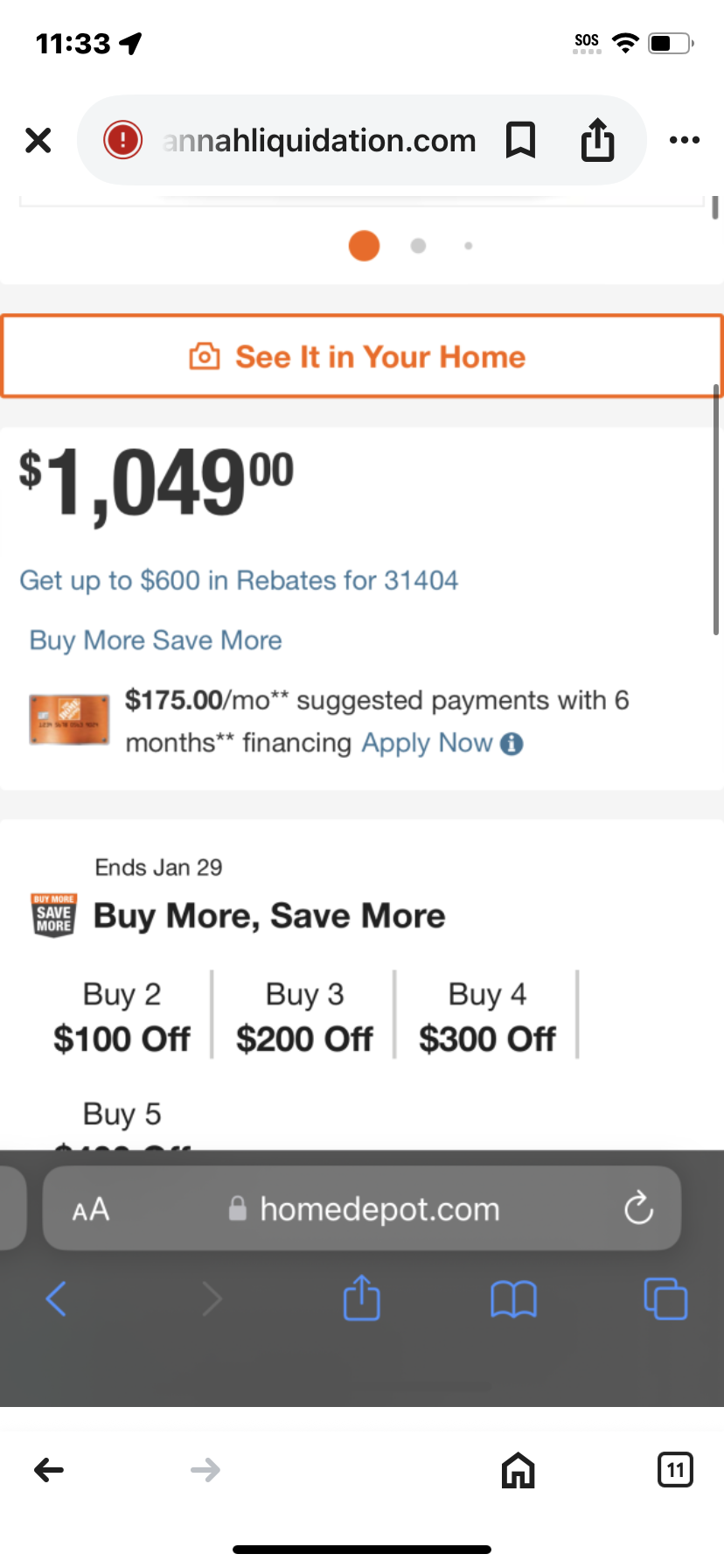Open the rebates link for 31404
This screenshot has width=724, height=1568.
click(239, 580)
